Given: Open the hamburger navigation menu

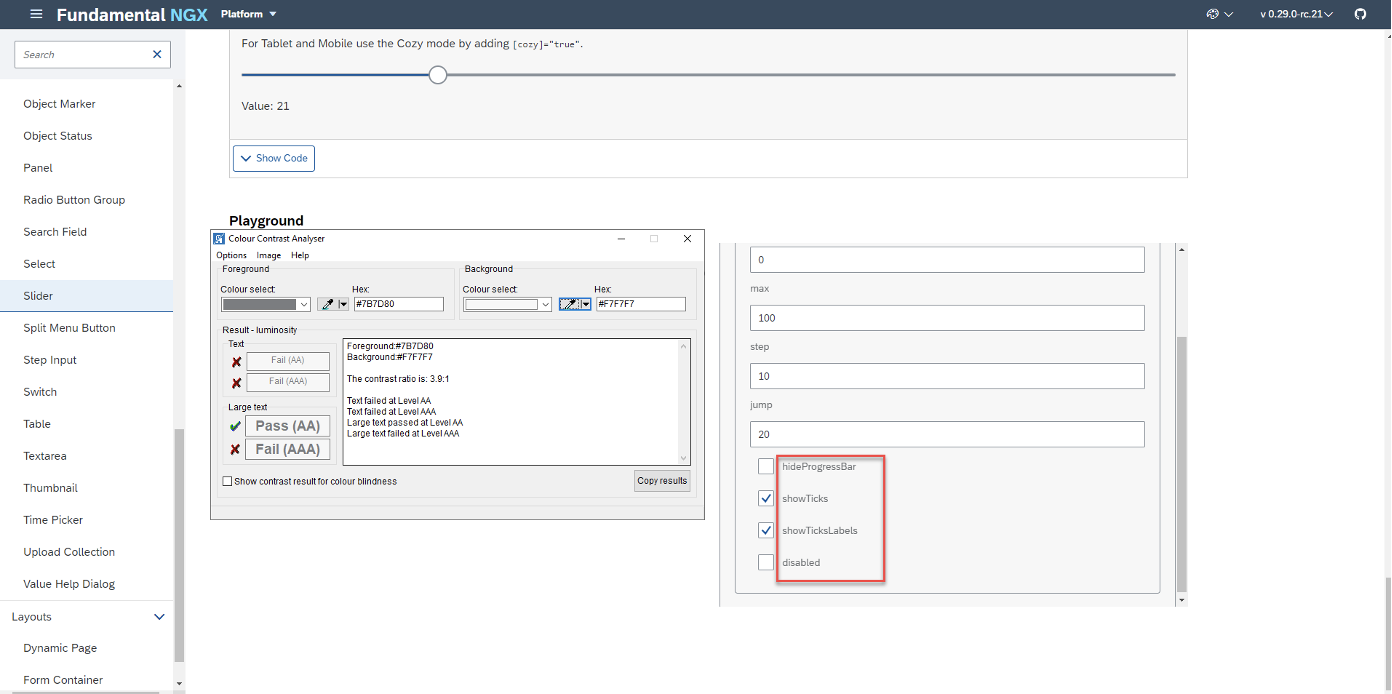Looking at the screenshot, I should [x=36, y=14].
